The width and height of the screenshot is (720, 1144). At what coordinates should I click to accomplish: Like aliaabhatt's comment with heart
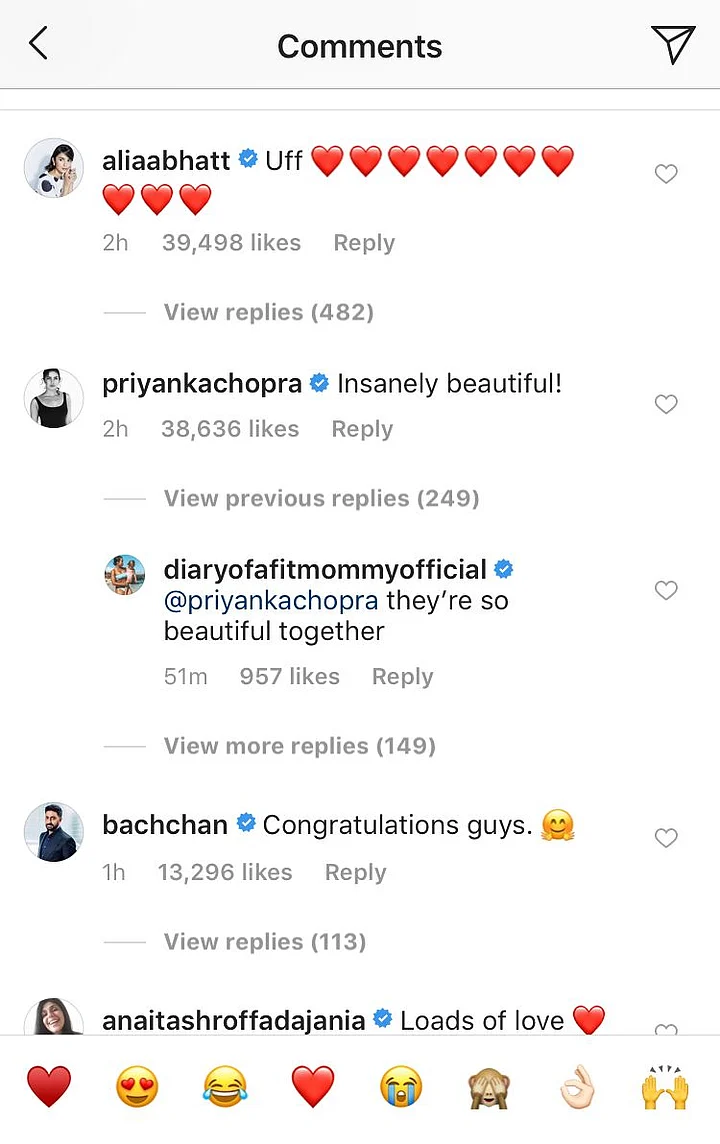point(666,174)
